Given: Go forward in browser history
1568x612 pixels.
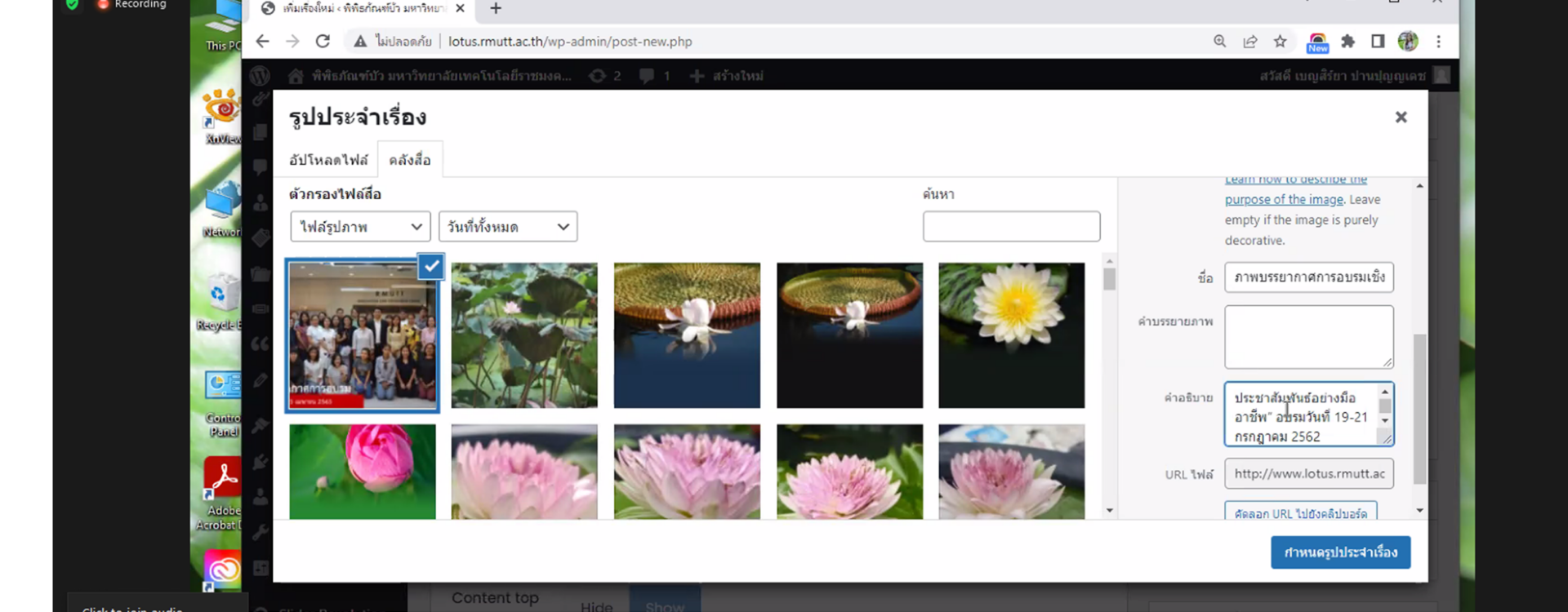Looking at the screenshot, I should pos(292,42).
